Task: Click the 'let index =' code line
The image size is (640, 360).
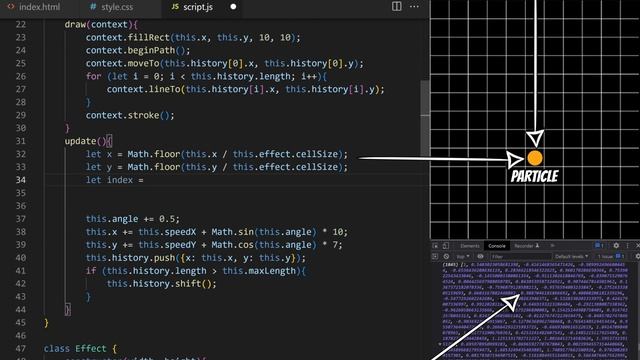Action: click(x=114, y=180)
